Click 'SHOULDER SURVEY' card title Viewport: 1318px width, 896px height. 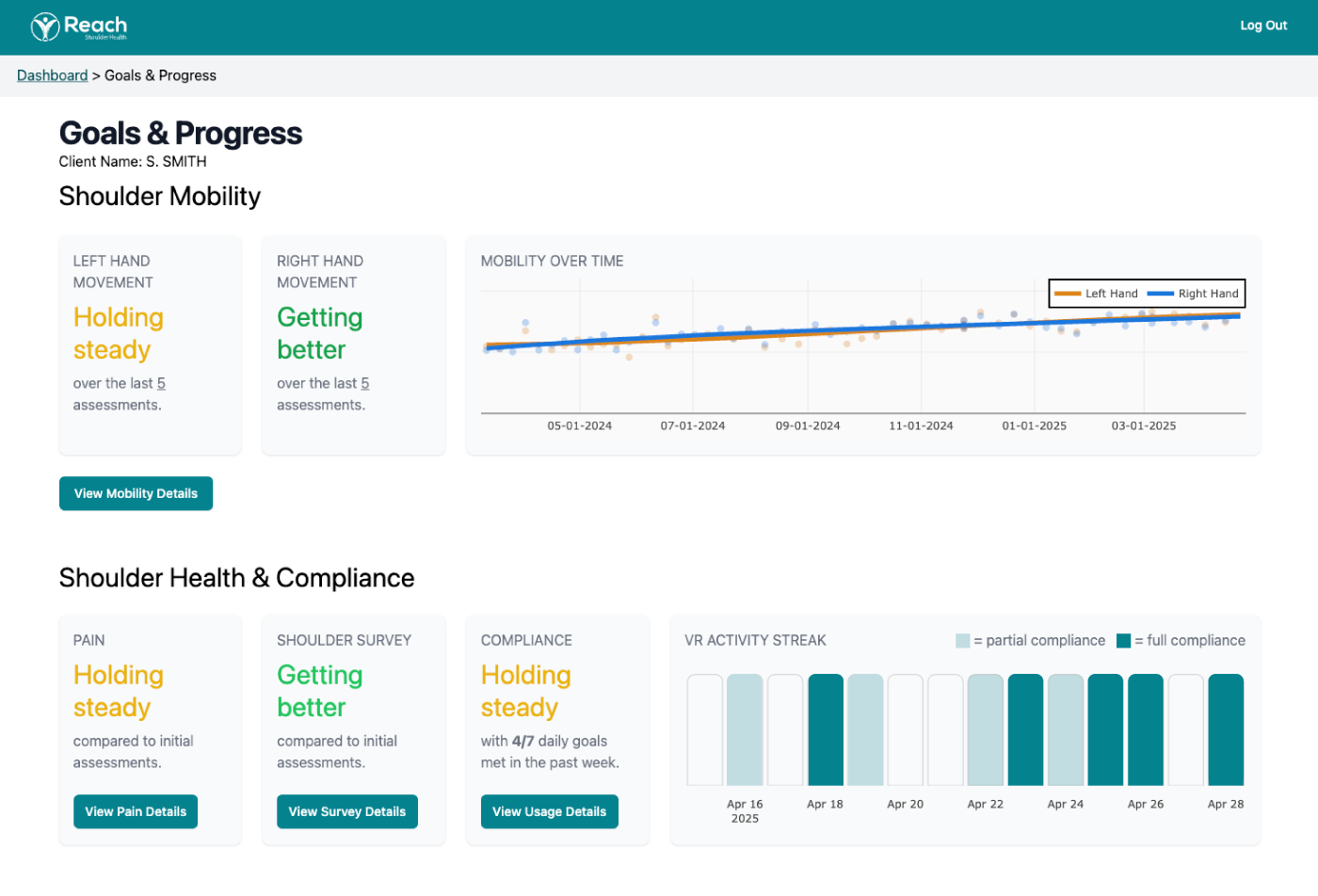[345, 641]
